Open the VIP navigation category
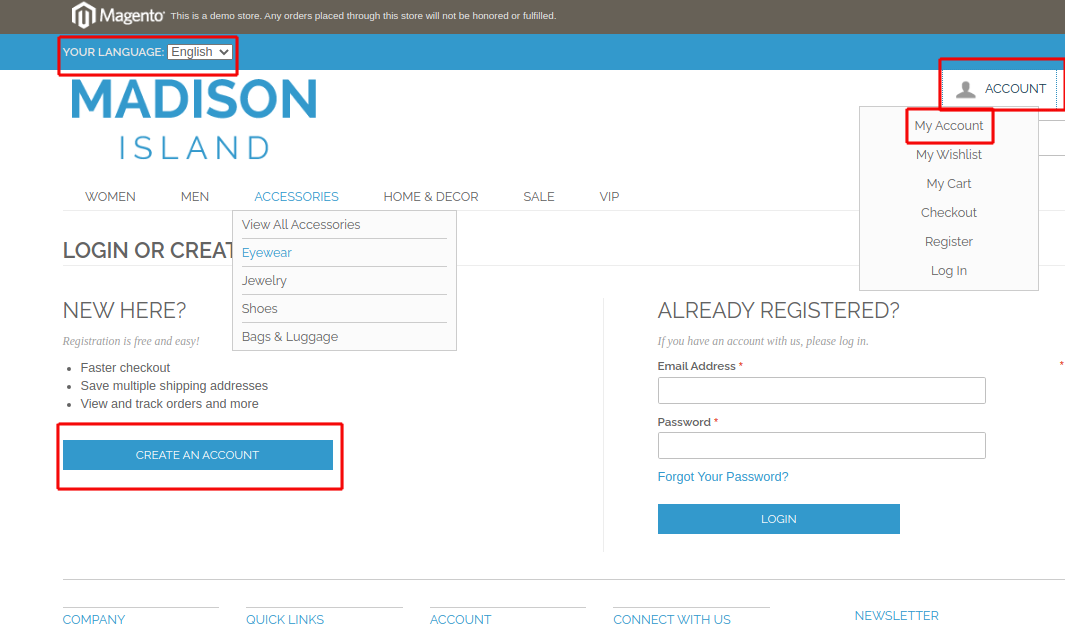 point(609,197)
